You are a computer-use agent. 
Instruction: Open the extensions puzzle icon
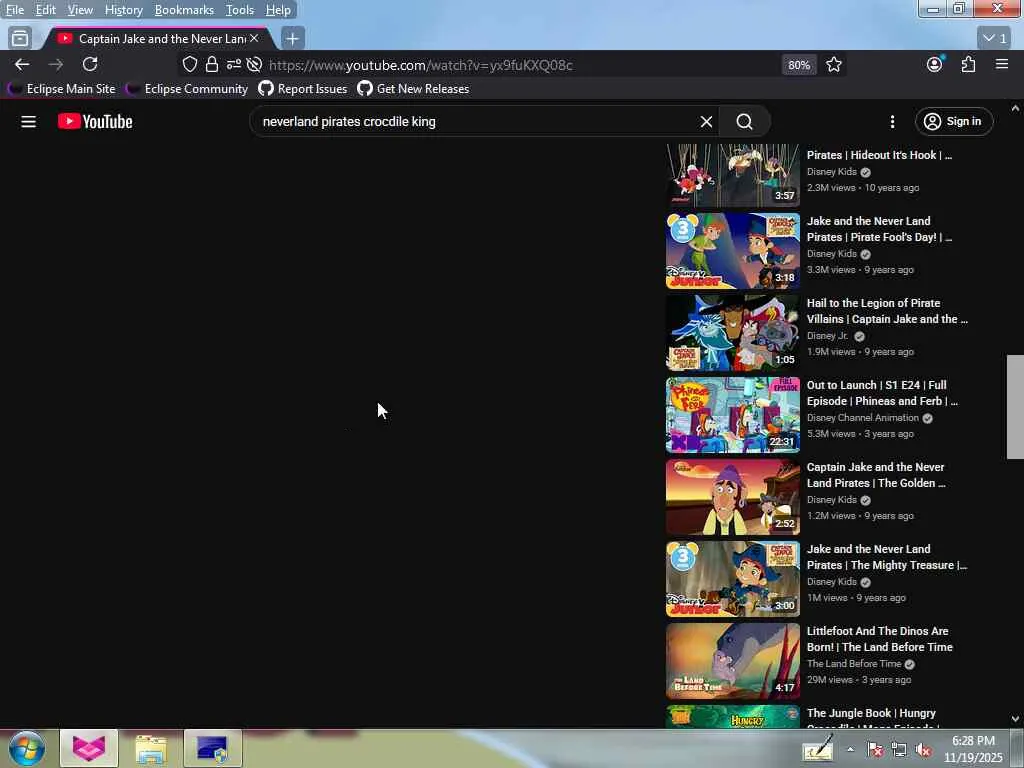click(x=968, y=64)
